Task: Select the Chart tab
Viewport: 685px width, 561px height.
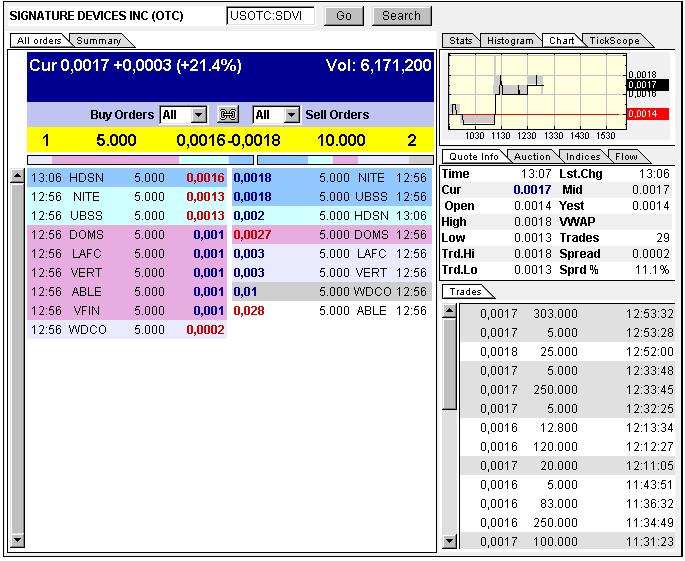Action: [x=561, y=41]
